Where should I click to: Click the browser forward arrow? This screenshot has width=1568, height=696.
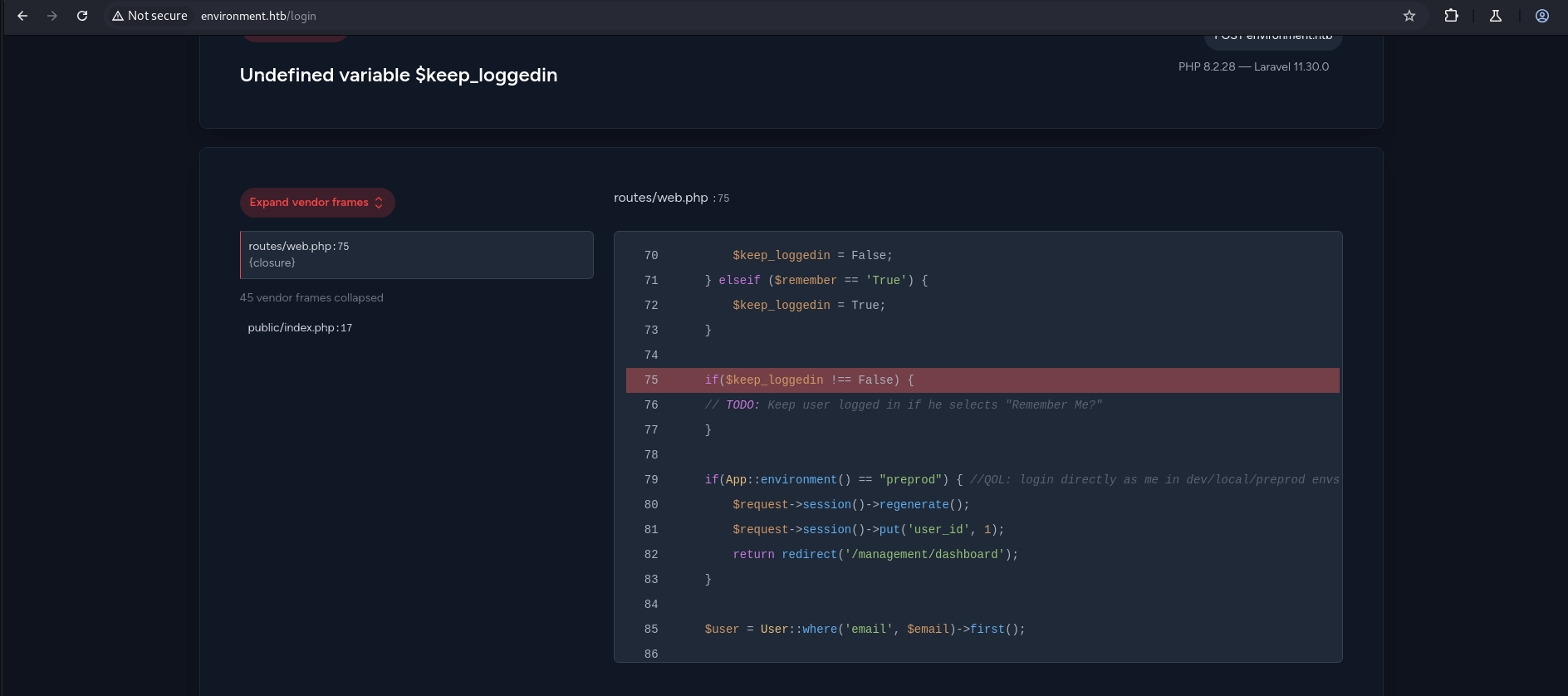52,16
